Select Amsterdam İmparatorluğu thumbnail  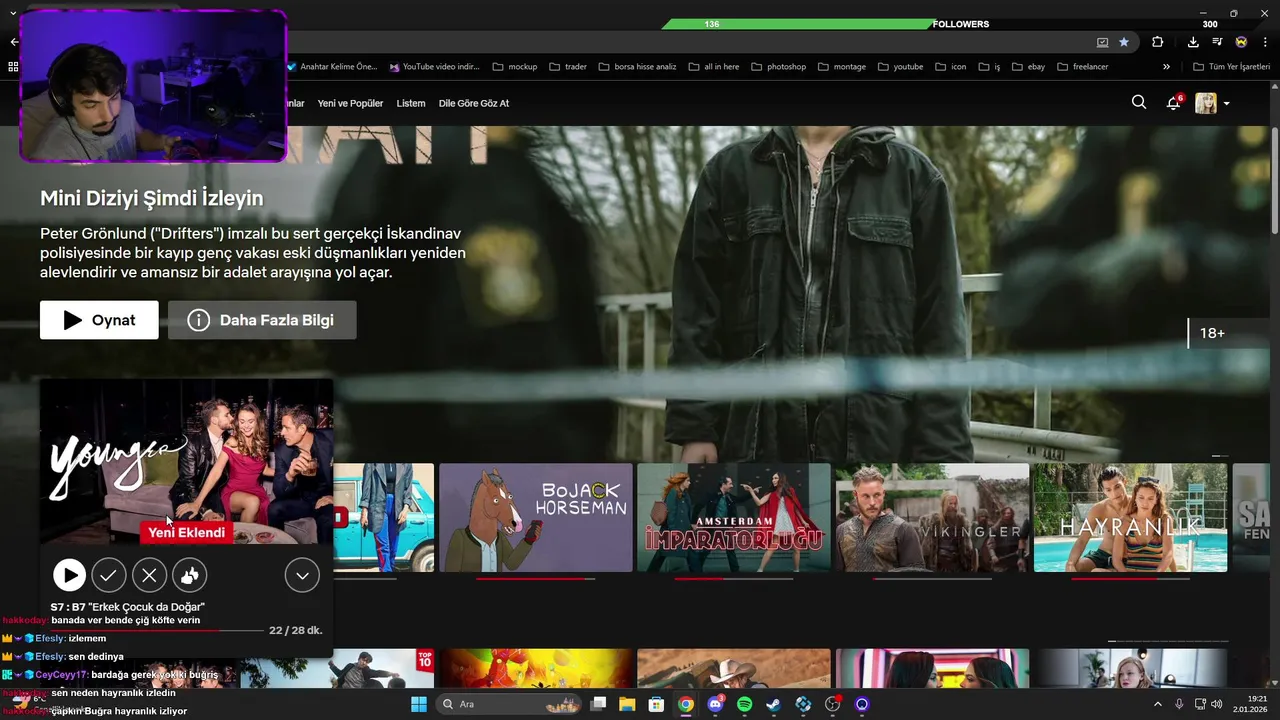(x=734, y=517)
